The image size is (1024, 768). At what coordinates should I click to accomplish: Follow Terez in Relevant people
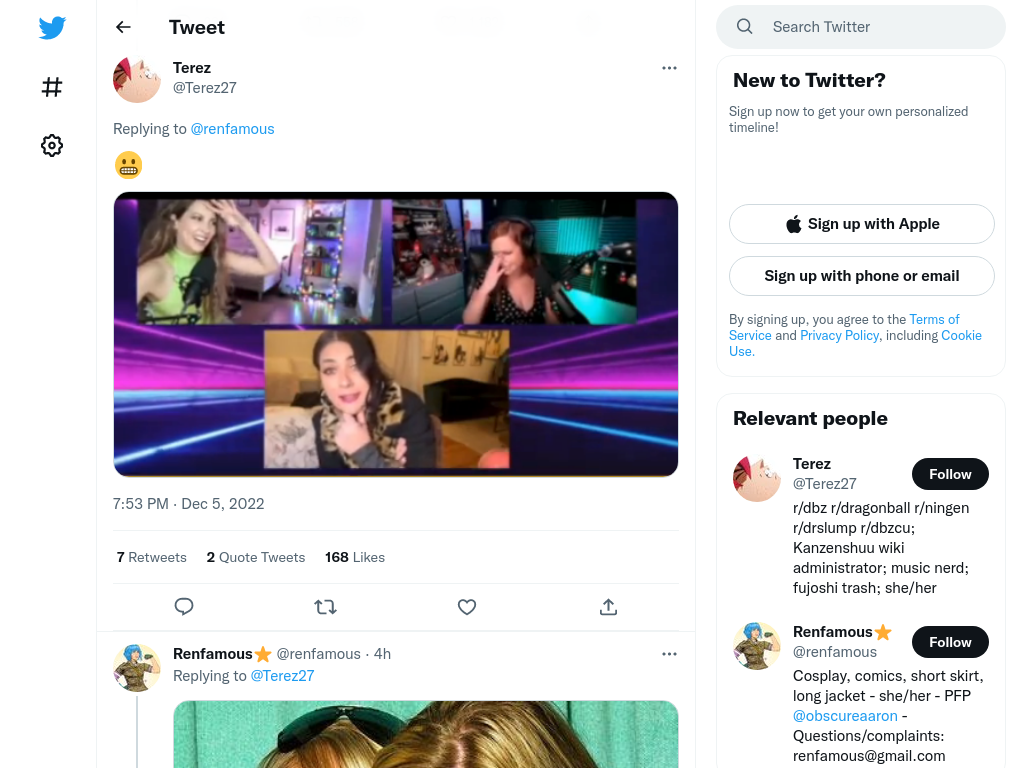coord(950,474)
